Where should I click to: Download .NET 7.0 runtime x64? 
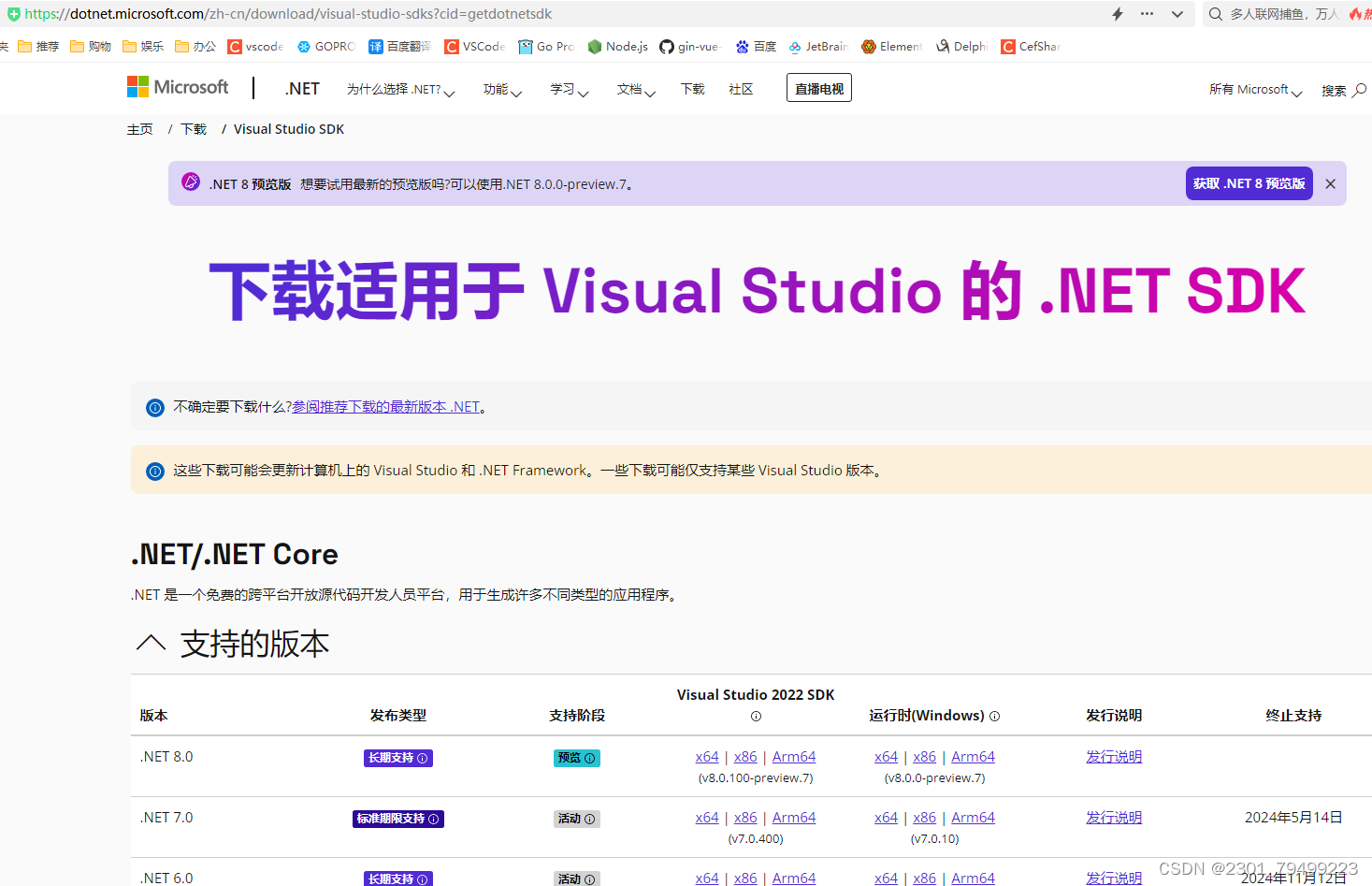click(x=886, y=818)
